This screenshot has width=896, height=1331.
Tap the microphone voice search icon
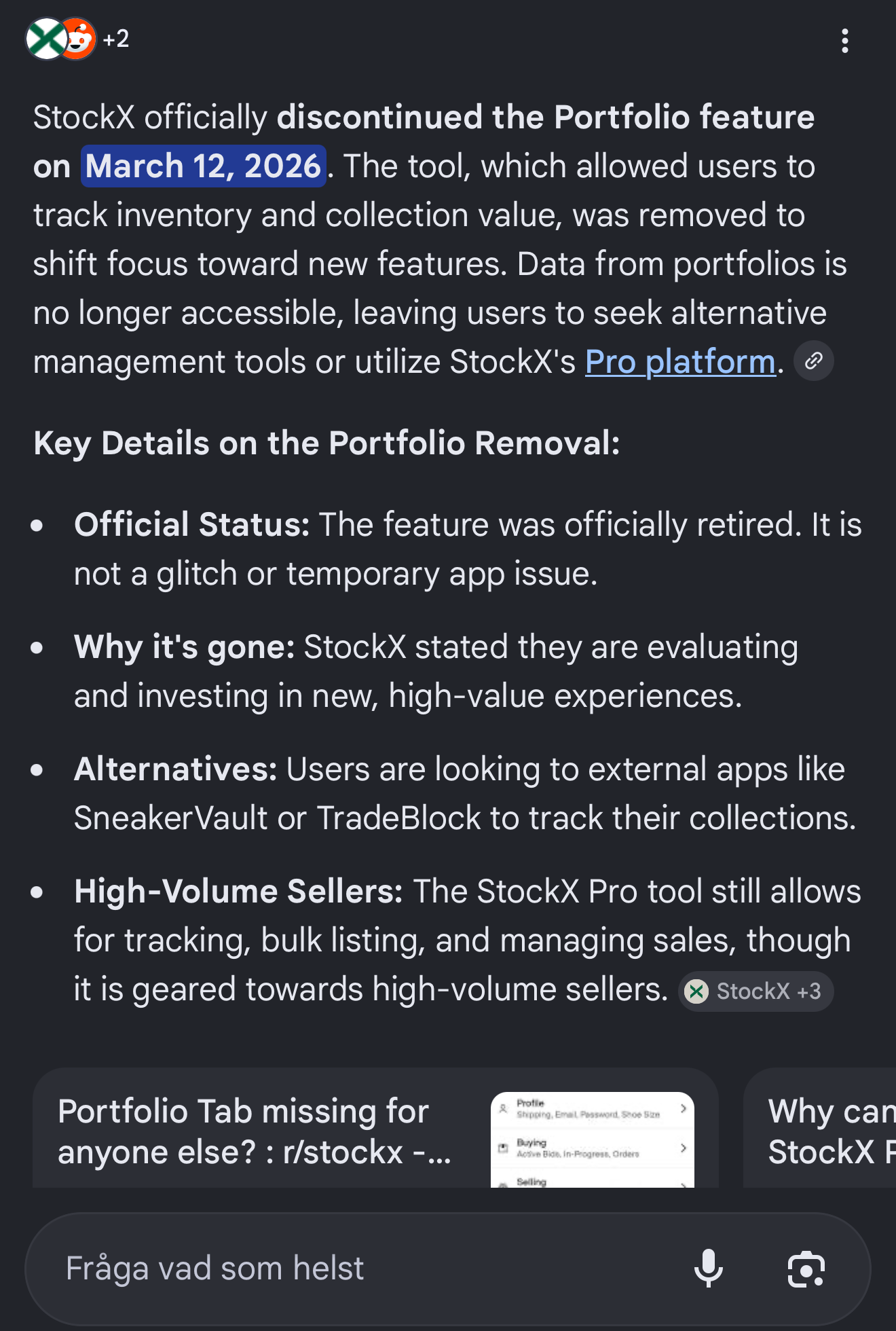(709, 1269)
